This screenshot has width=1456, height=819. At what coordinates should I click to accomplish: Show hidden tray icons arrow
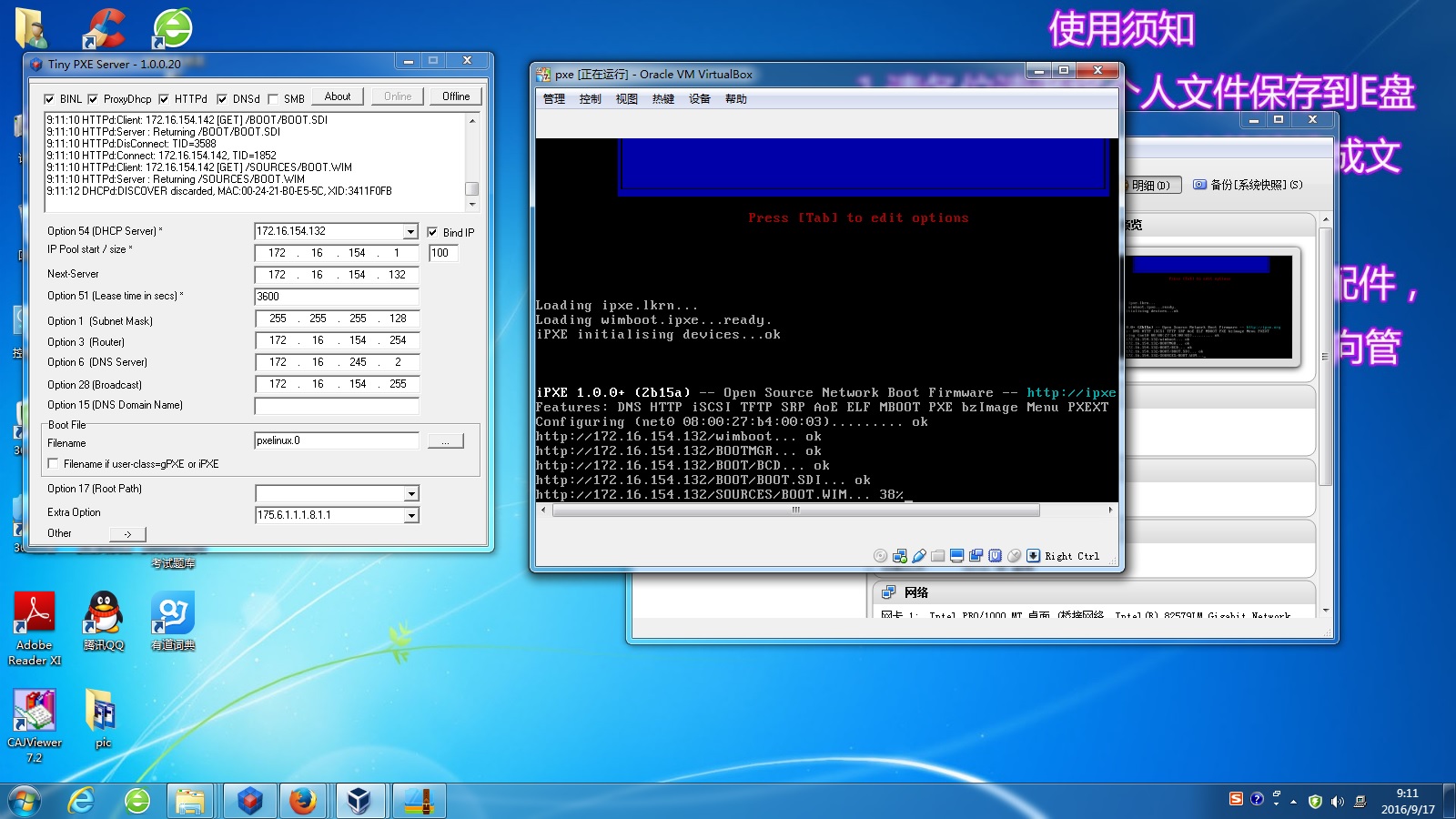1293,802
